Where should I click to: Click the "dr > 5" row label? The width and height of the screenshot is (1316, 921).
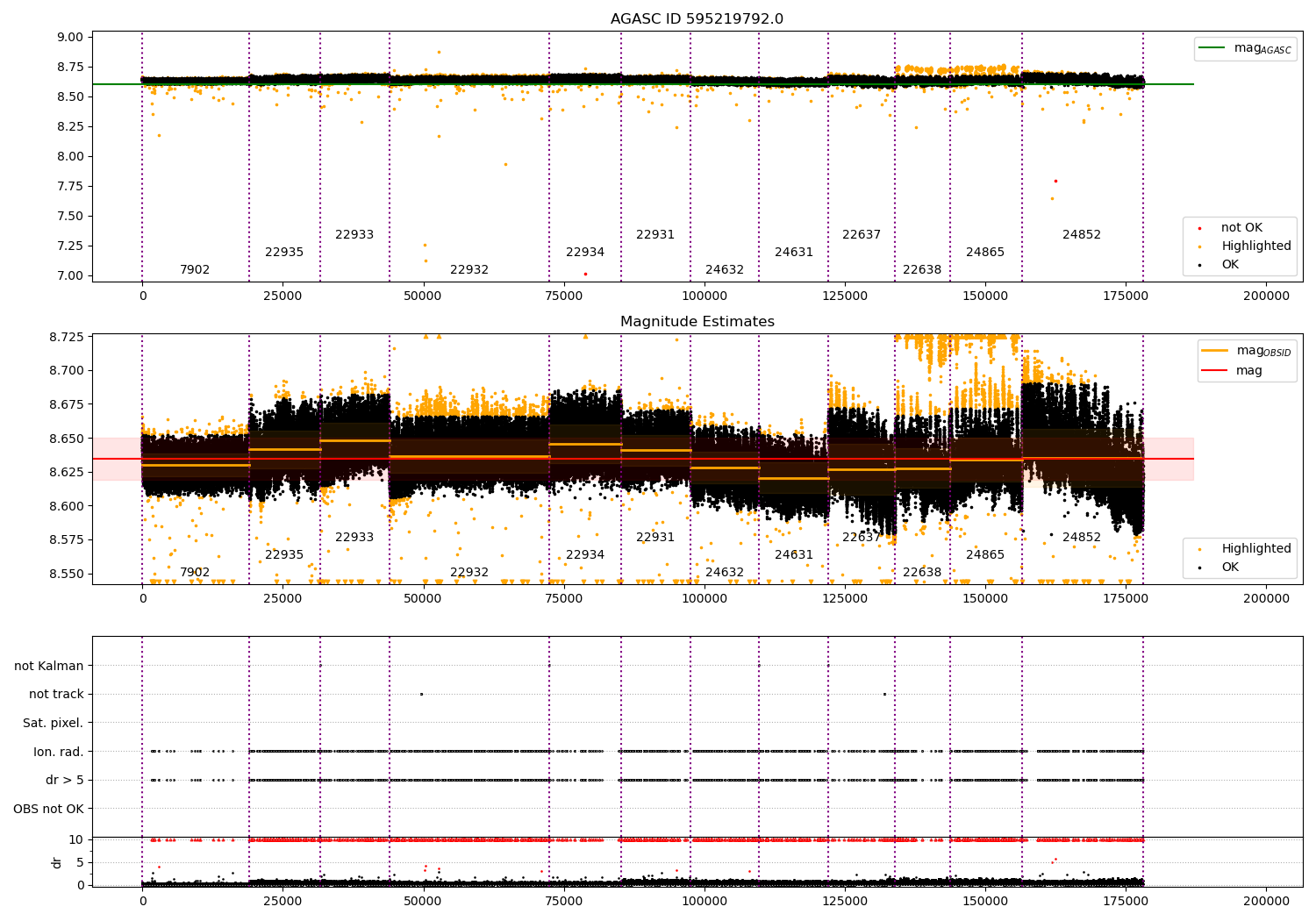[x=65, y=781]
